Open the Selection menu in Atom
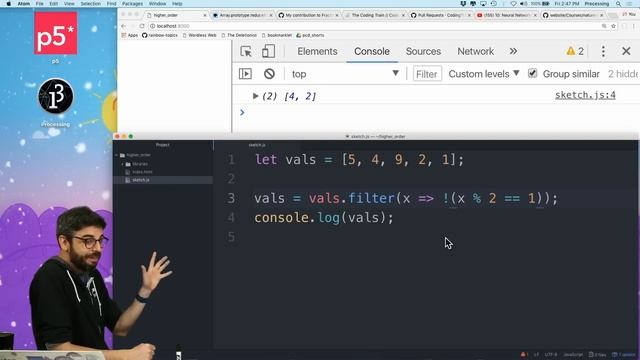This screenshot has height=360, width=640. coord(90,4)
